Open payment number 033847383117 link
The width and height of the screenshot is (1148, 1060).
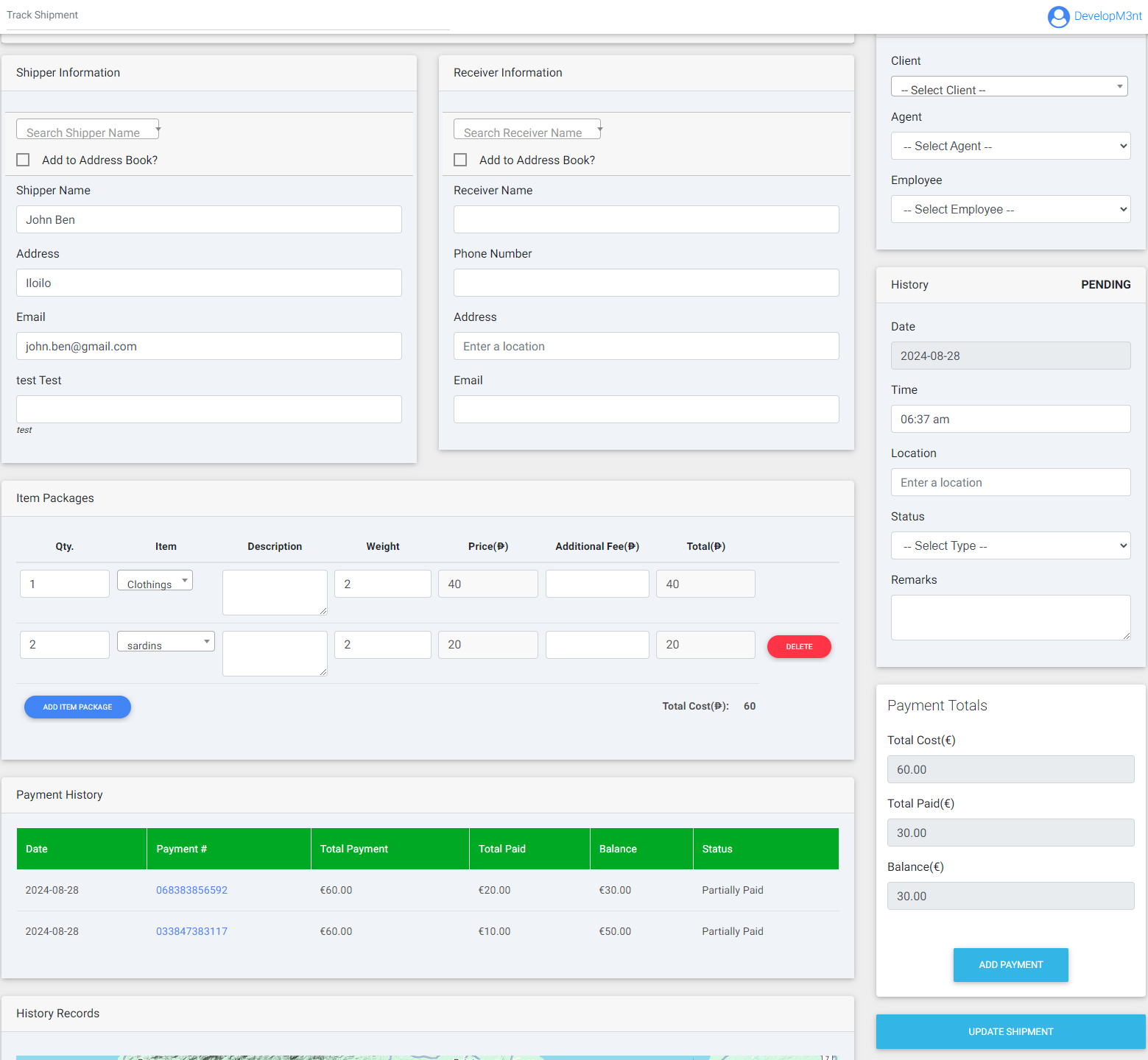[x=191, y=931]
